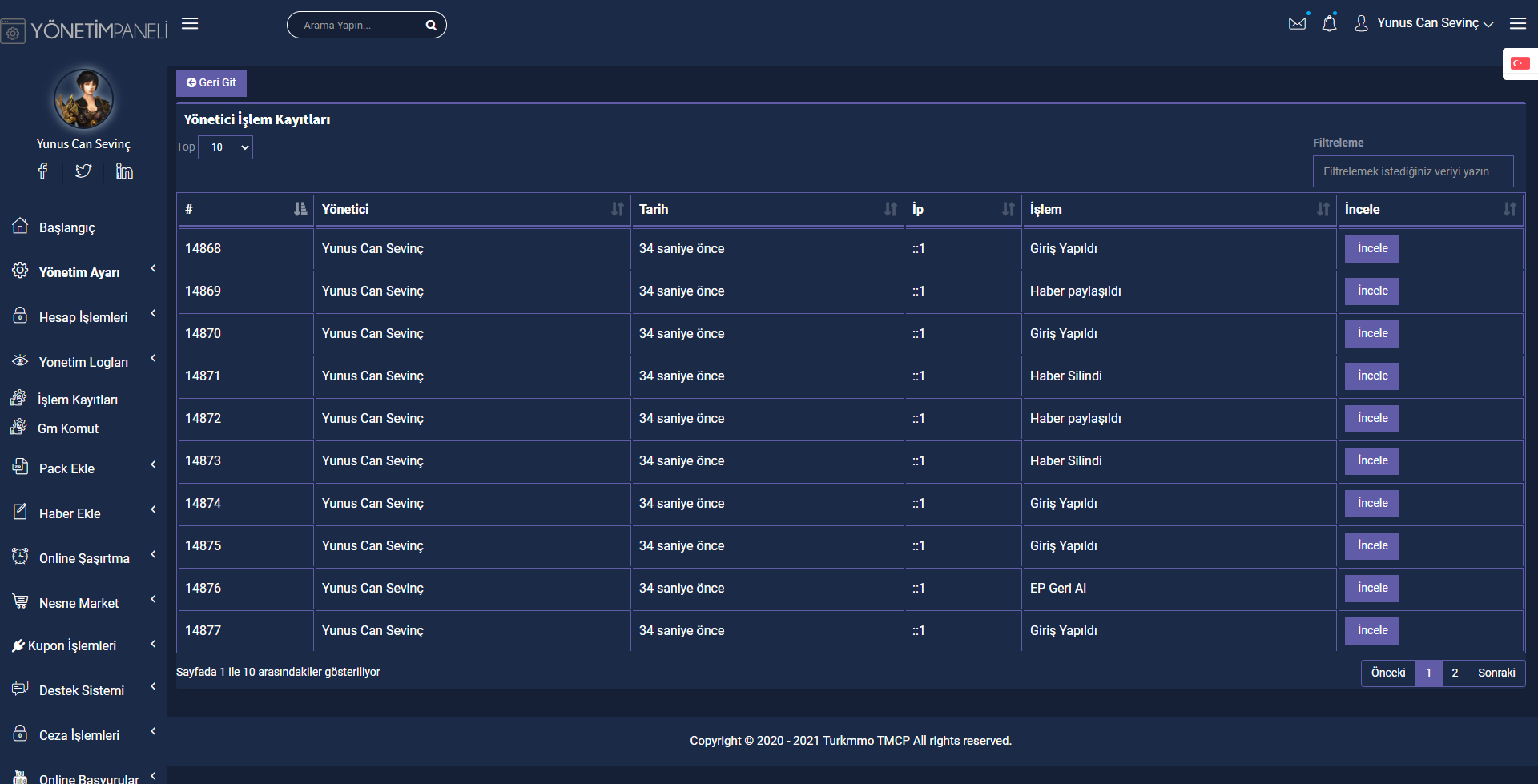Screen dimensions: 1538x784
Task: Open the LinkedIn profile icon
Action: [124, 171]
